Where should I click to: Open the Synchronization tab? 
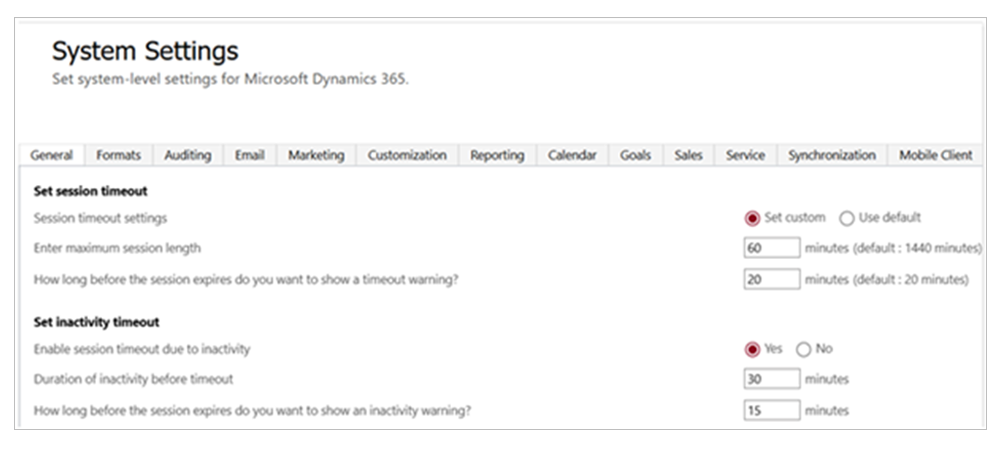[831, 155]
